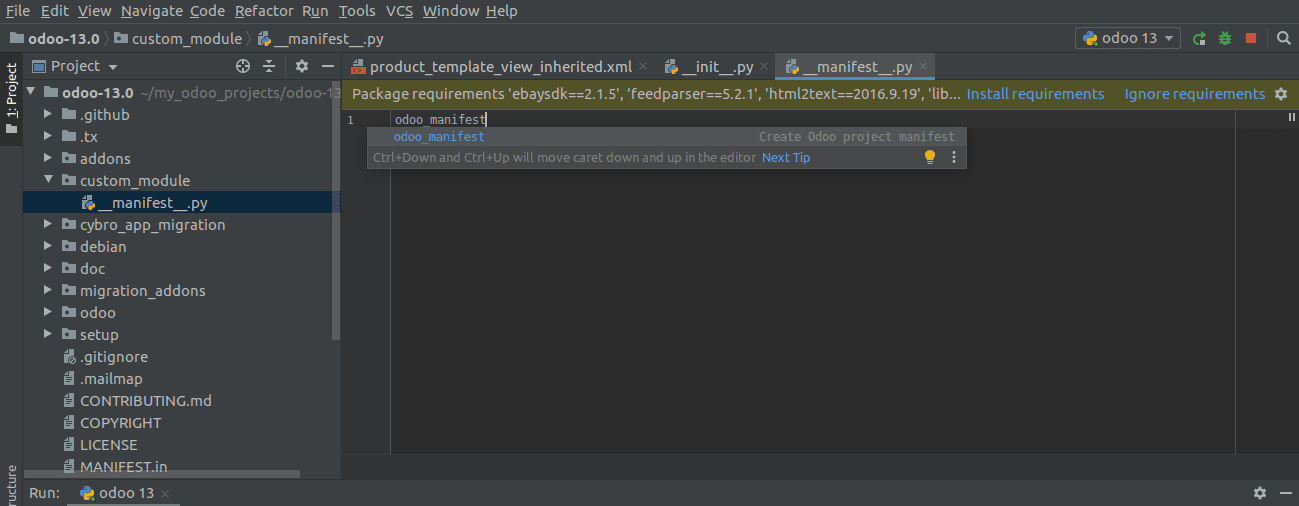
Task: Open the Refactor menu
Action: (x=264, y=11)
